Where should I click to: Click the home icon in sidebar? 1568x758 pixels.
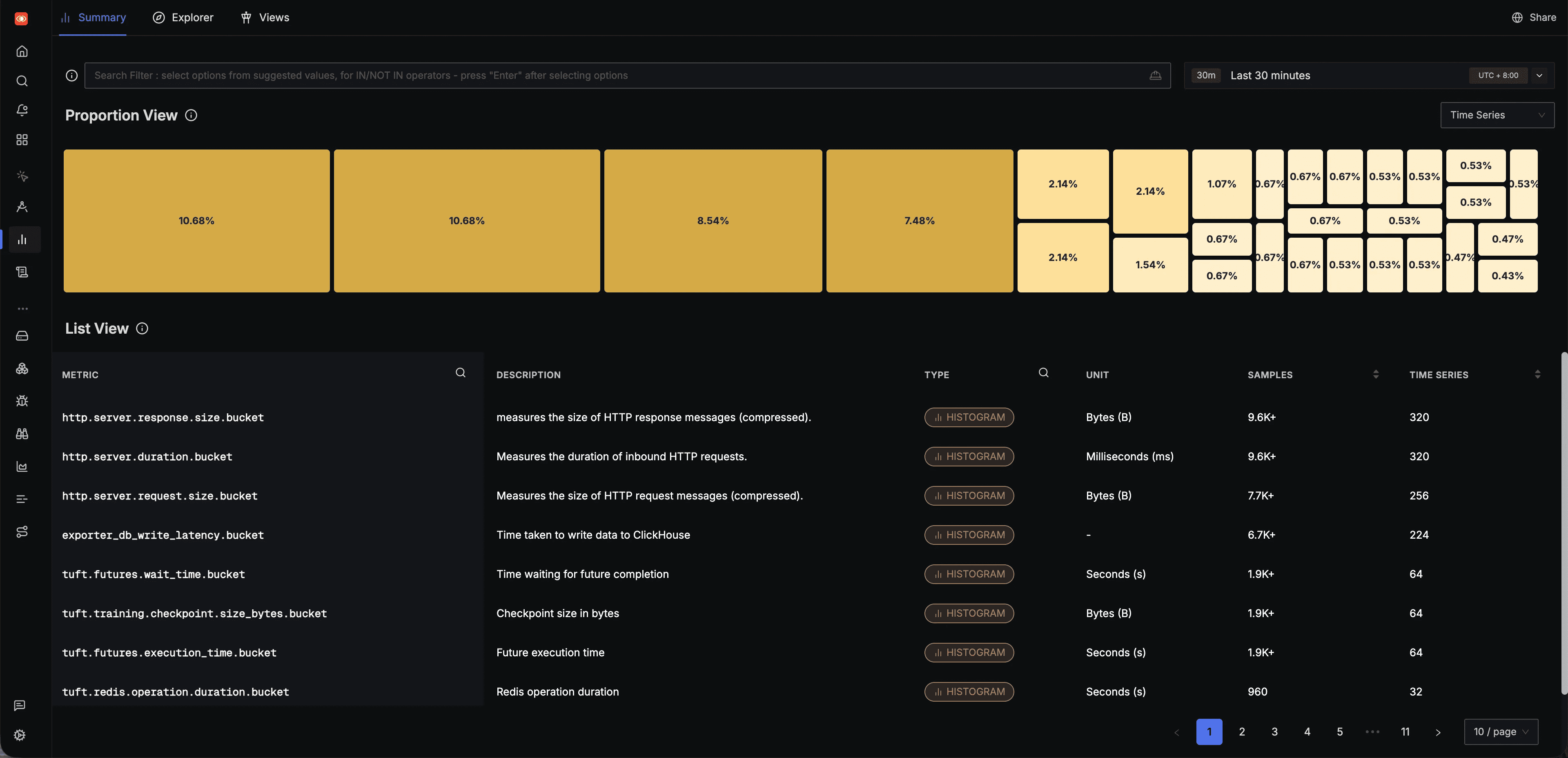coord(22,51)
